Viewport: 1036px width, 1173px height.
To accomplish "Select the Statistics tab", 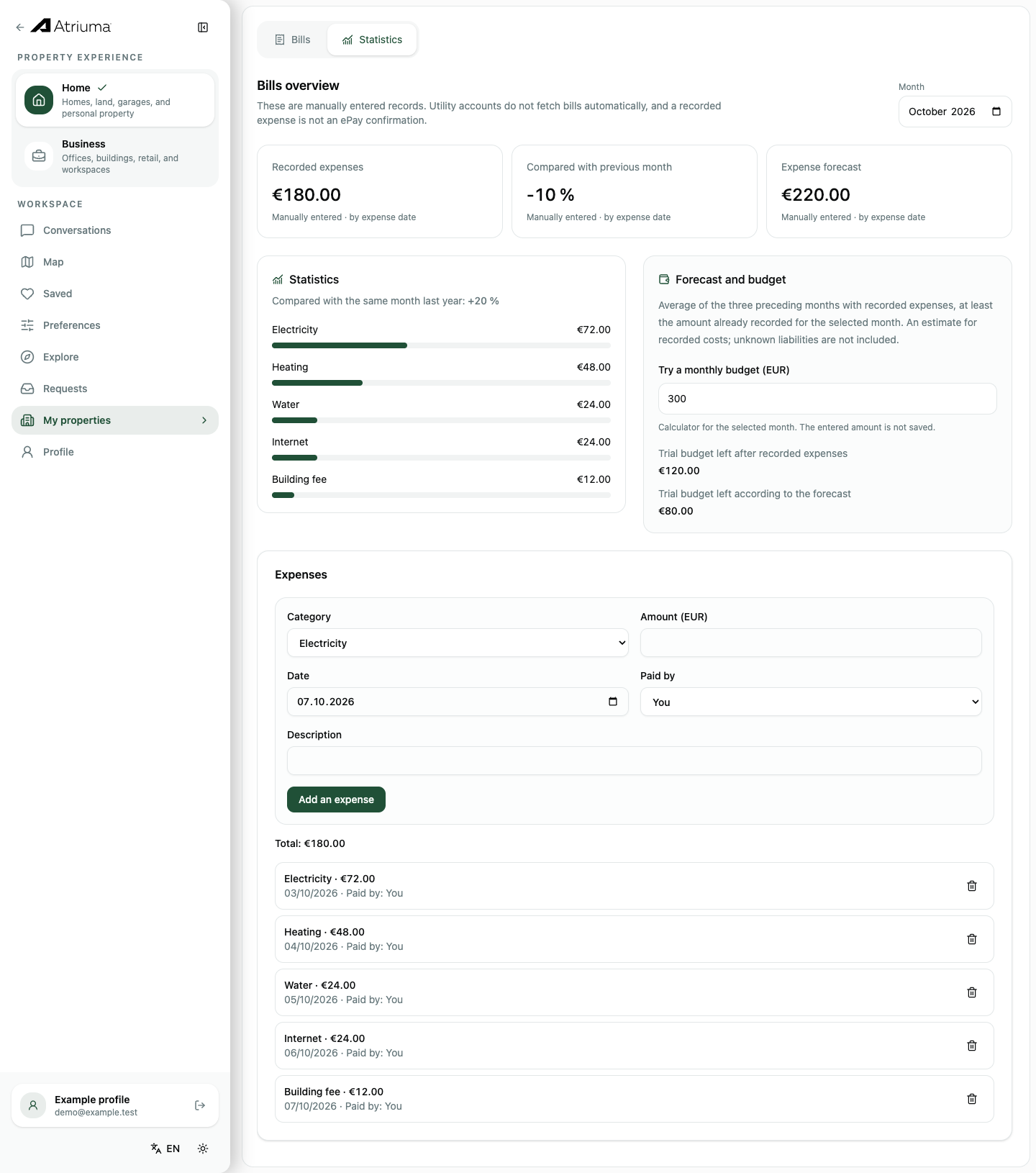I will [372, 40].
